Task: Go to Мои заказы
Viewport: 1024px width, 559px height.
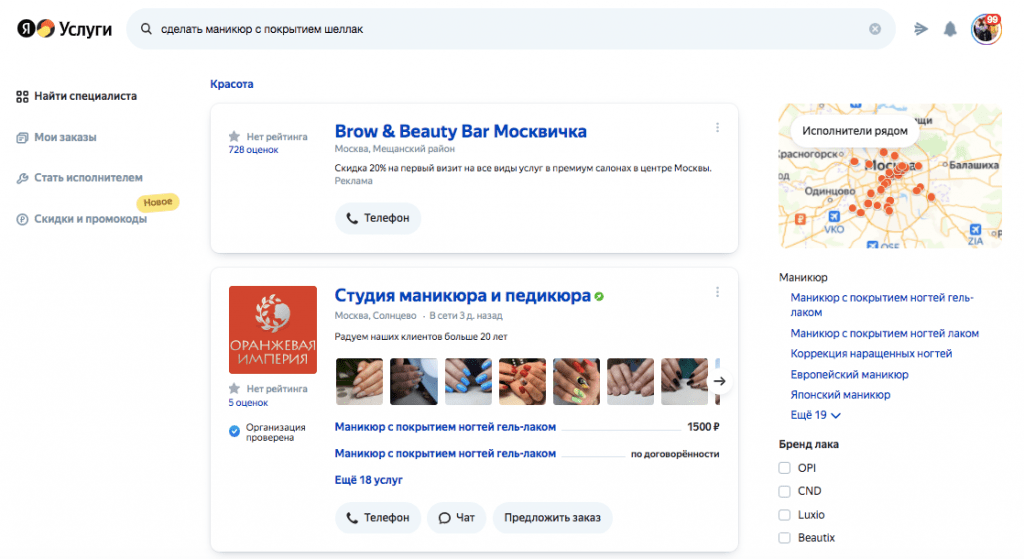Action: point(57,137)
